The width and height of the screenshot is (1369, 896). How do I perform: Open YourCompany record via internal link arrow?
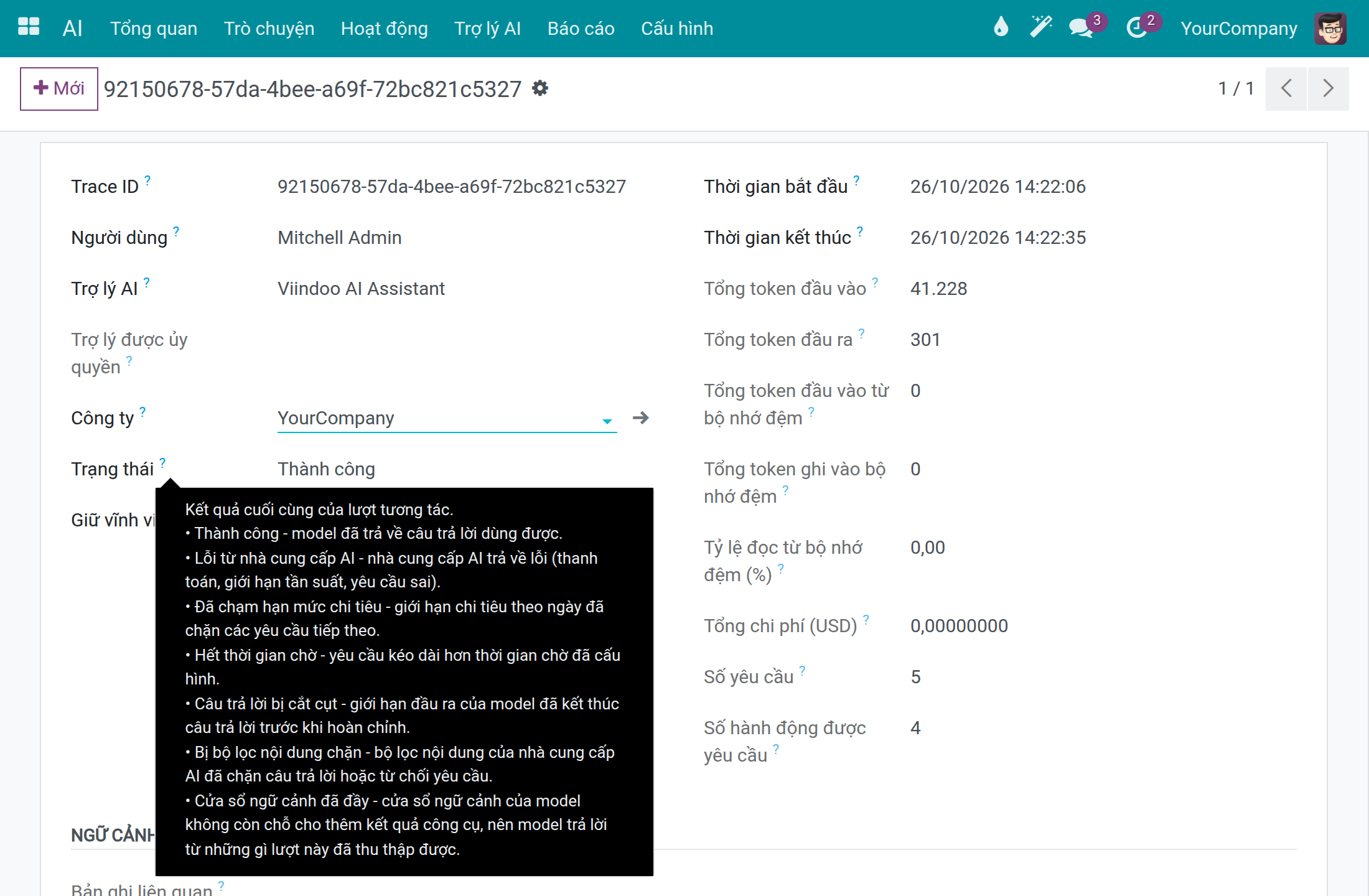pyautogui.click(x=640, y=418)
